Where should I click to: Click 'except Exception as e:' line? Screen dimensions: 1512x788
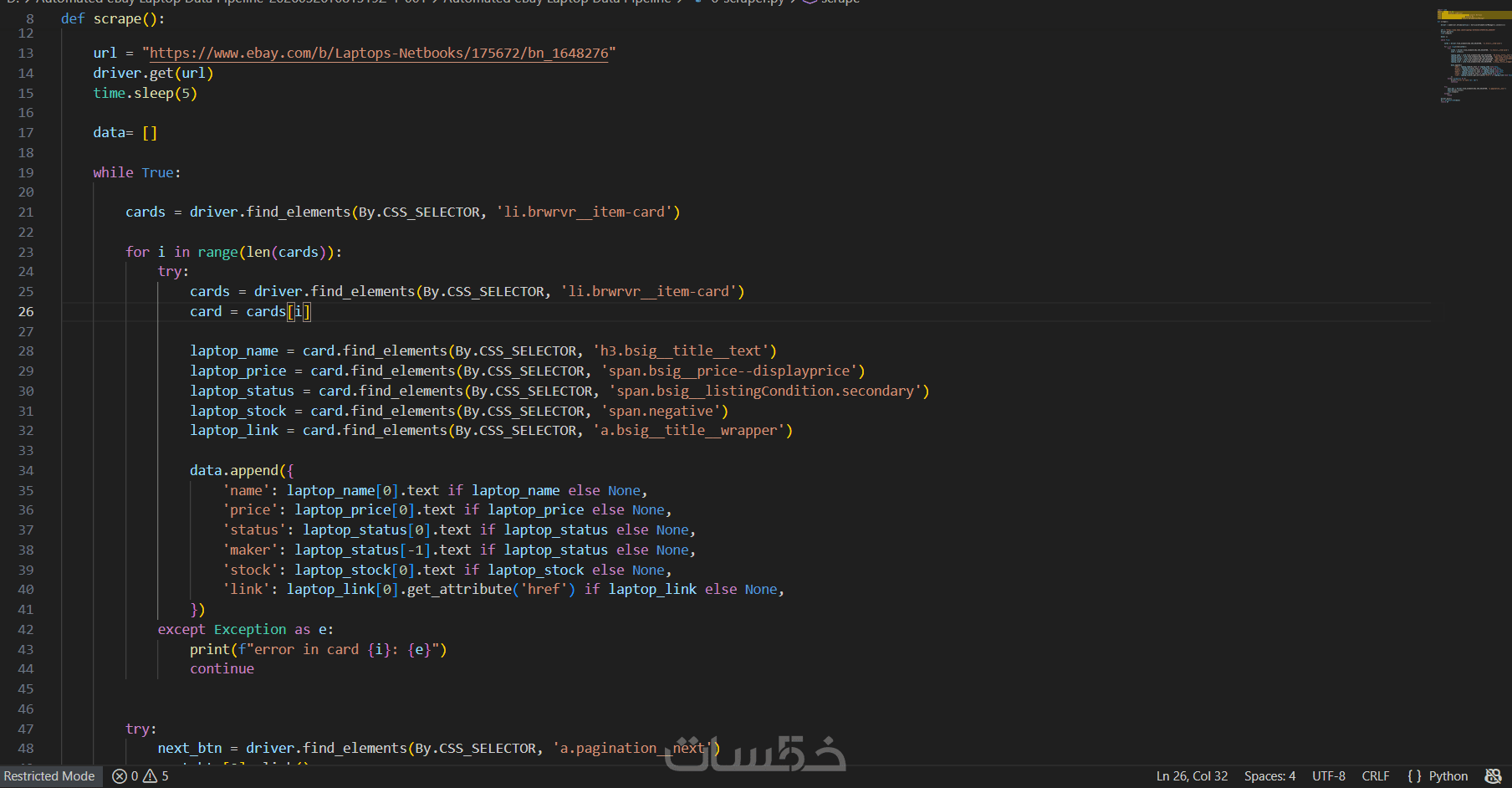click(246, 629)
